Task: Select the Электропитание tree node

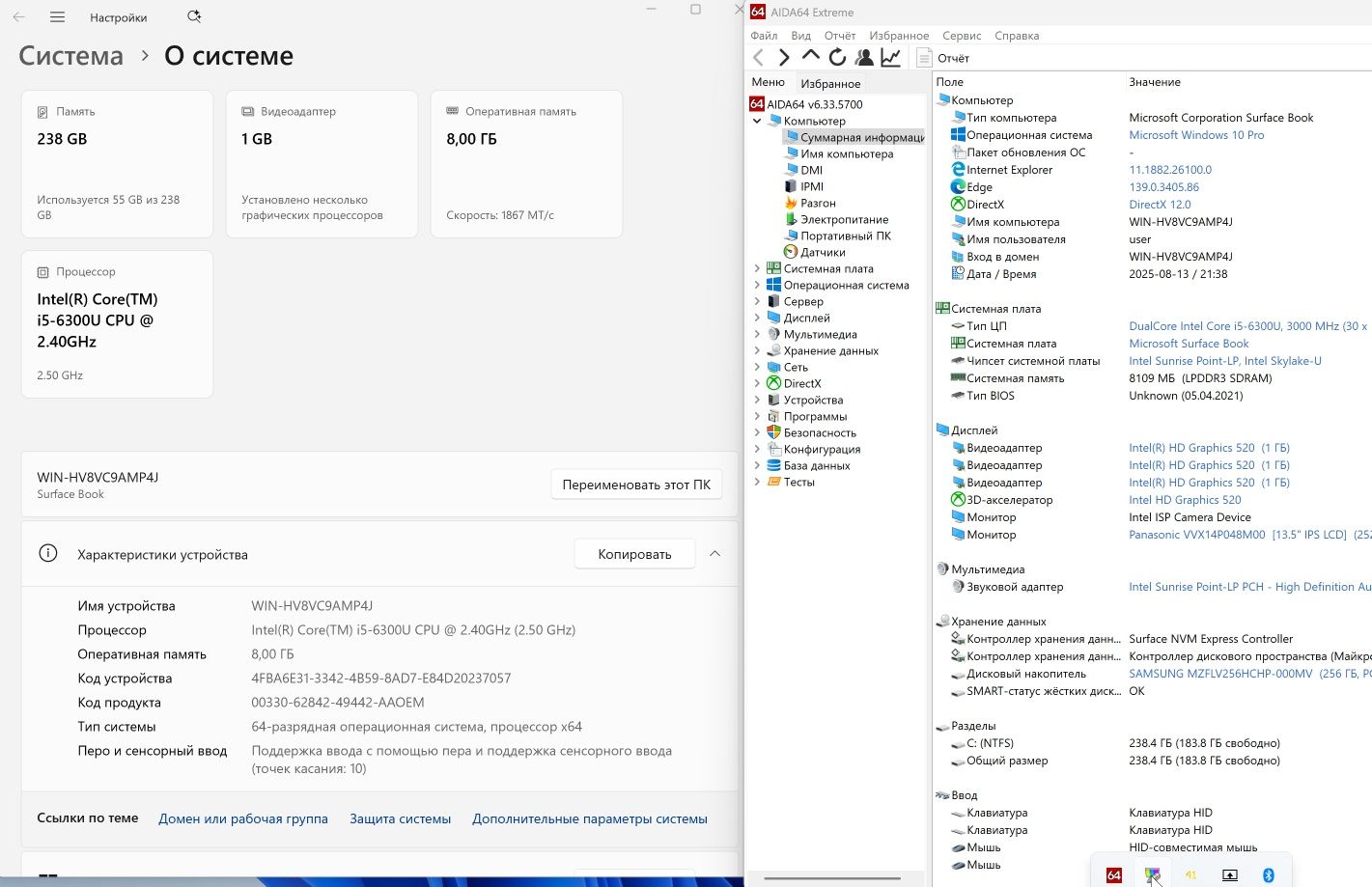Action: [836, 219]
